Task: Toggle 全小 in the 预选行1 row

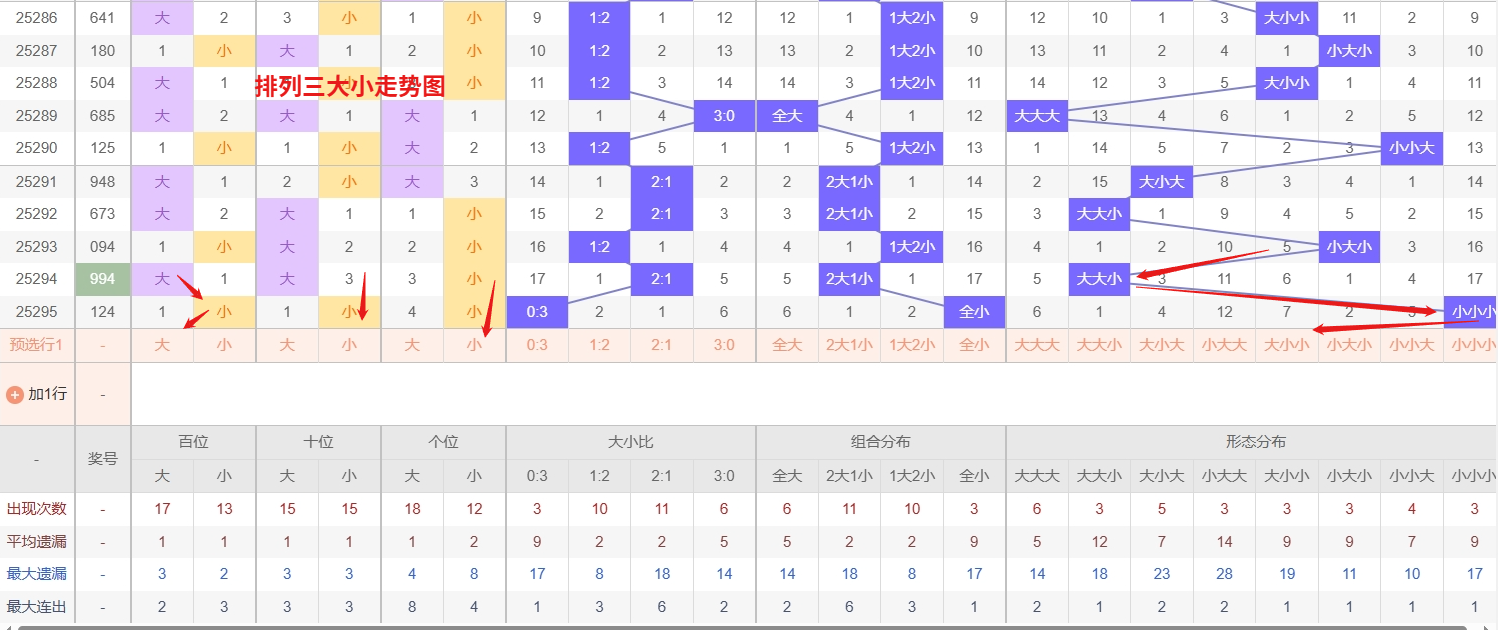Action: pyautogui.click(x=974, y=345)
